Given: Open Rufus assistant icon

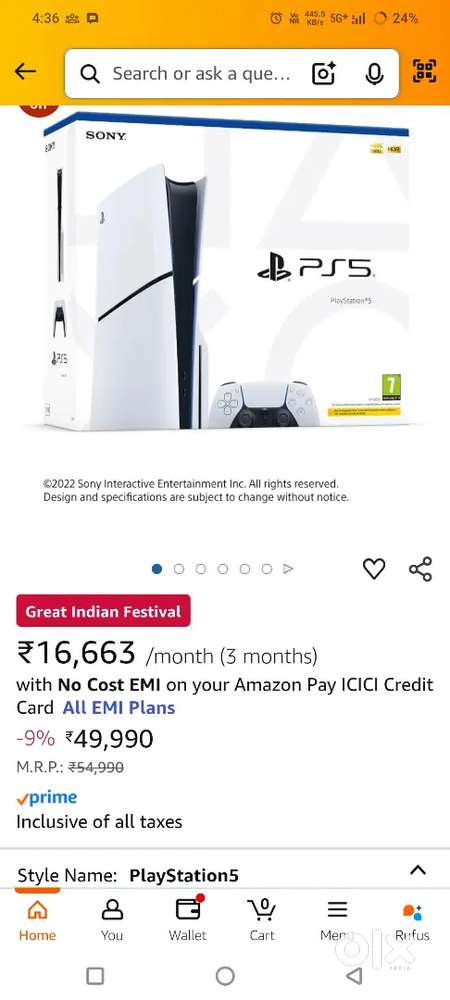Looking at the screenshot, I should pos(412,920).
